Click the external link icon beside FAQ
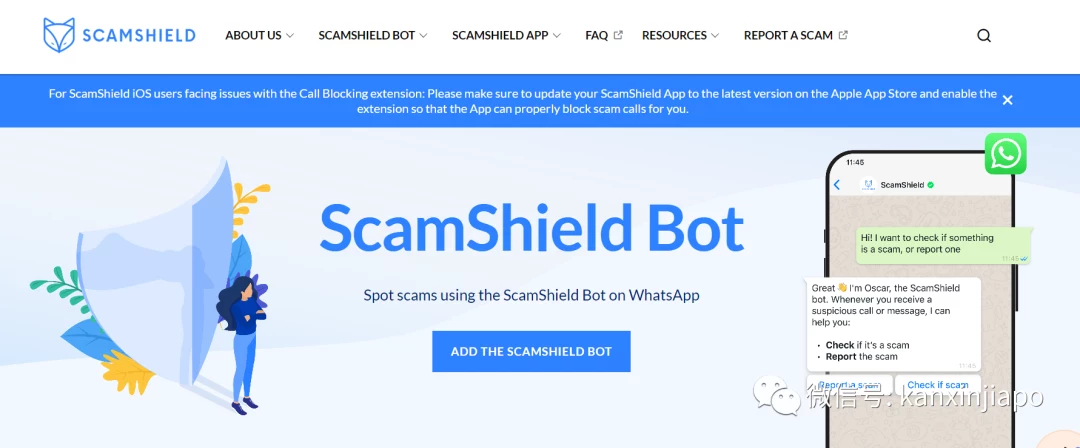Screen dimensions: 1080x448 pyautogui.click(x=618, y=34)
